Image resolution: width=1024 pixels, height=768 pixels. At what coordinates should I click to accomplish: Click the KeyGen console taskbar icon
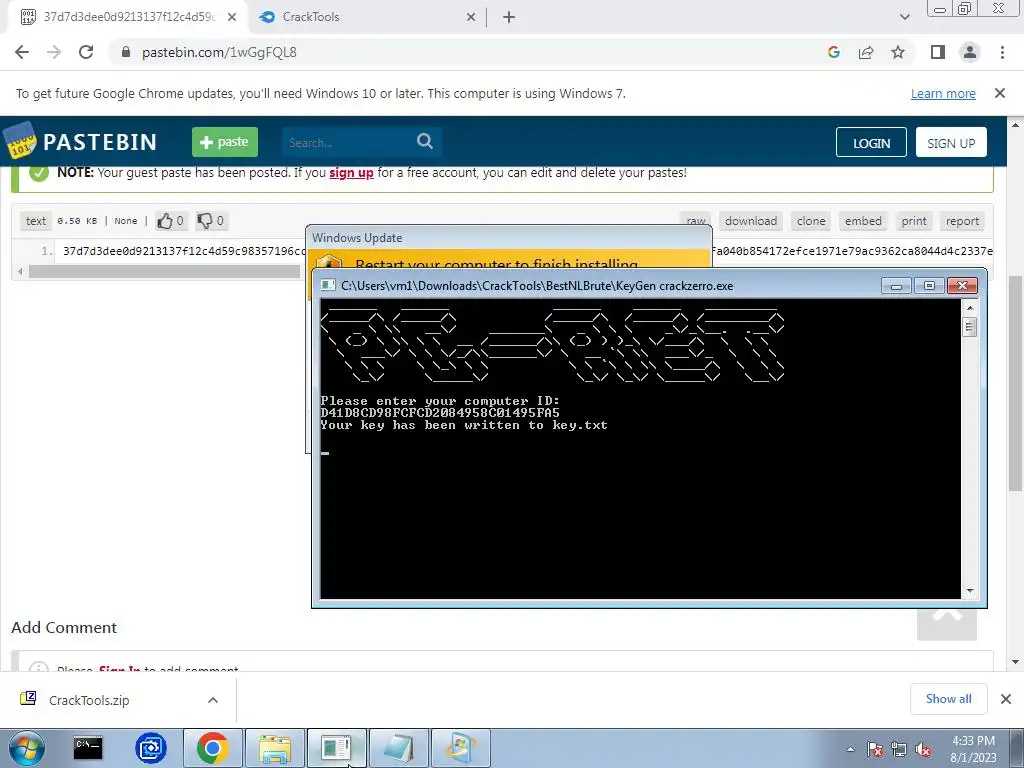pyautogui.click(x=336, y=748)
